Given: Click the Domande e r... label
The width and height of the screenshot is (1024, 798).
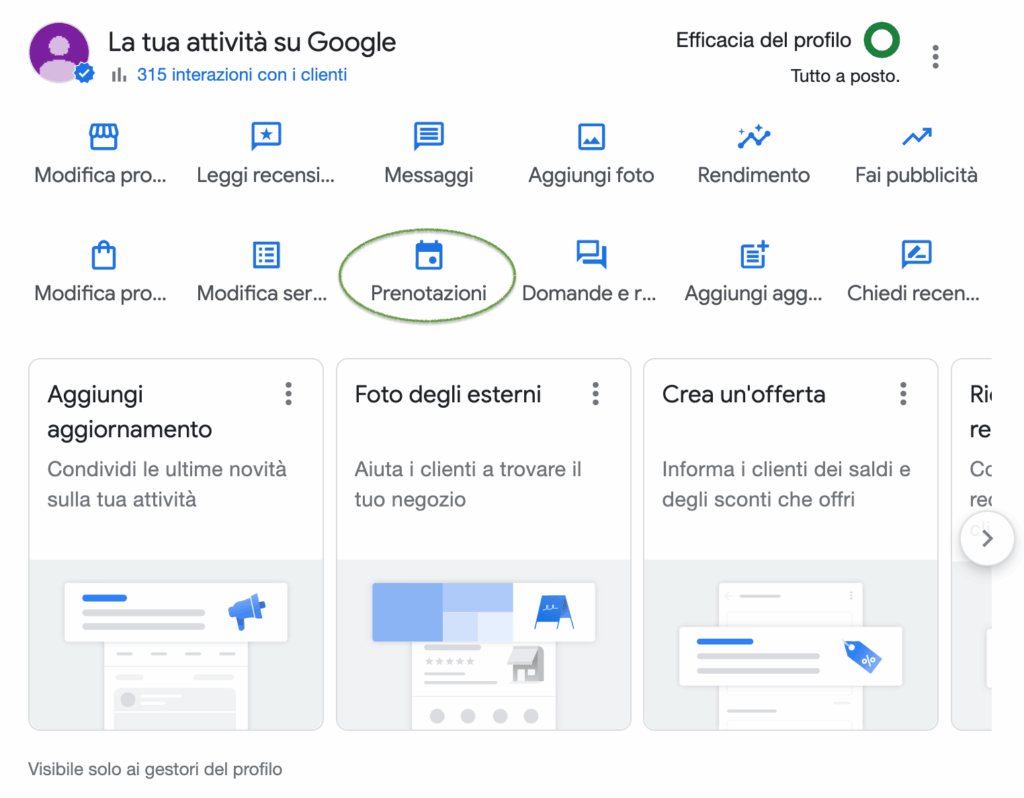Looking at the screenshot, I should (589, 293).
